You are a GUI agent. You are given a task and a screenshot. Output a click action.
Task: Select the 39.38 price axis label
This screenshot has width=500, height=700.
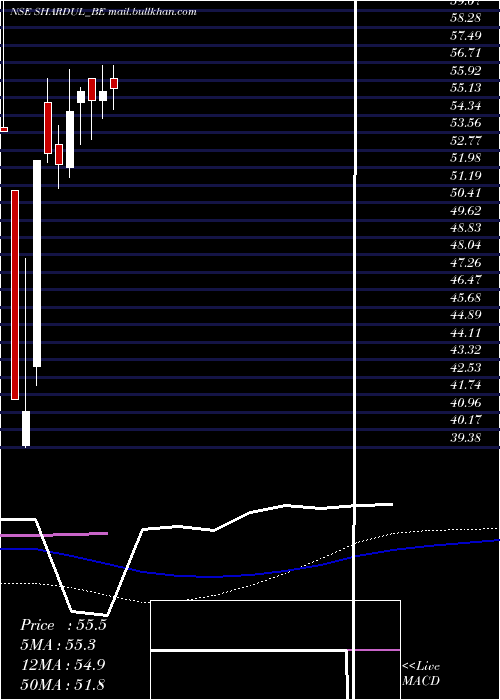(465, 438)
